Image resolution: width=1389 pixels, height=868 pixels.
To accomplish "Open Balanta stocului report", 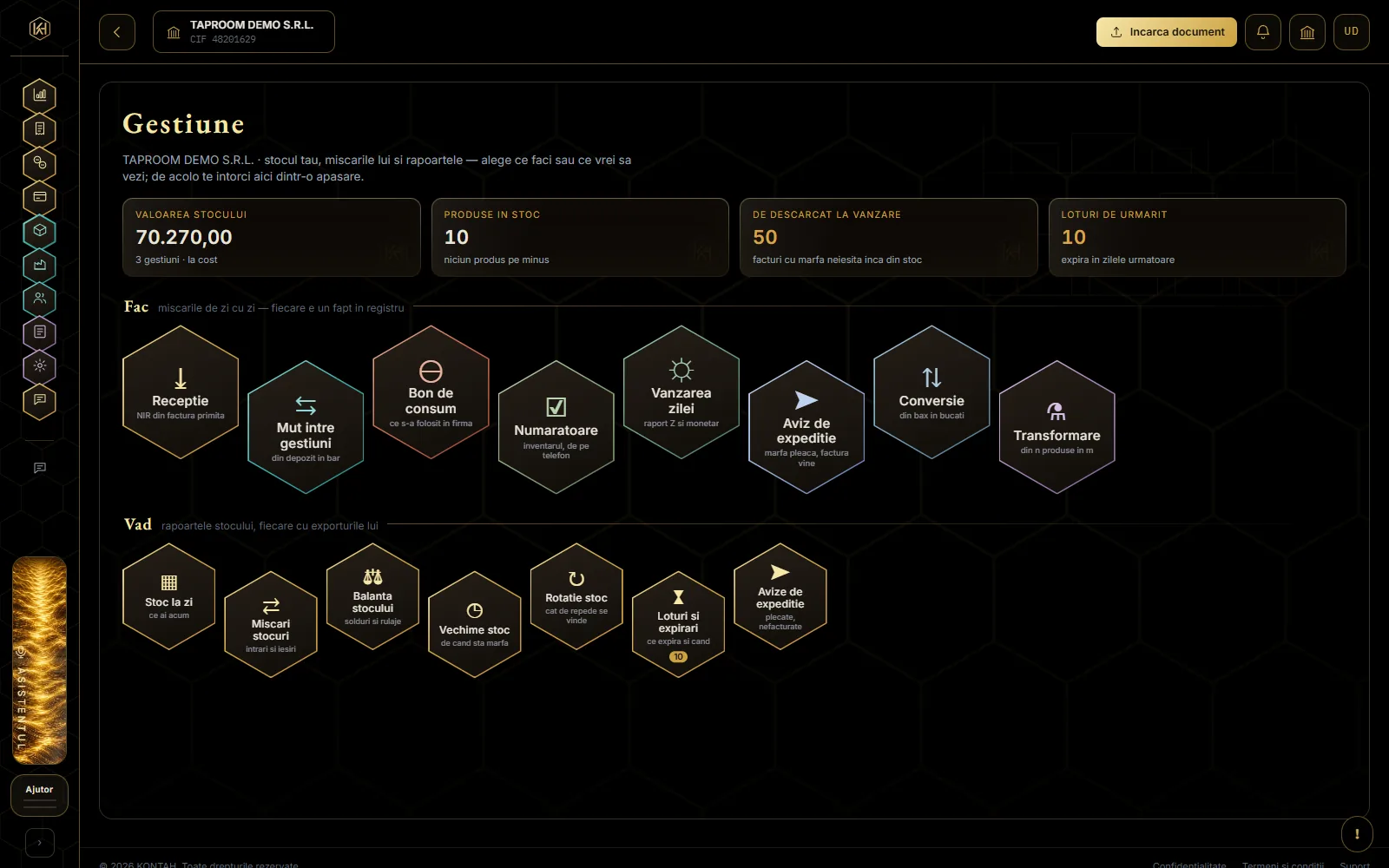I will [372, 596].
